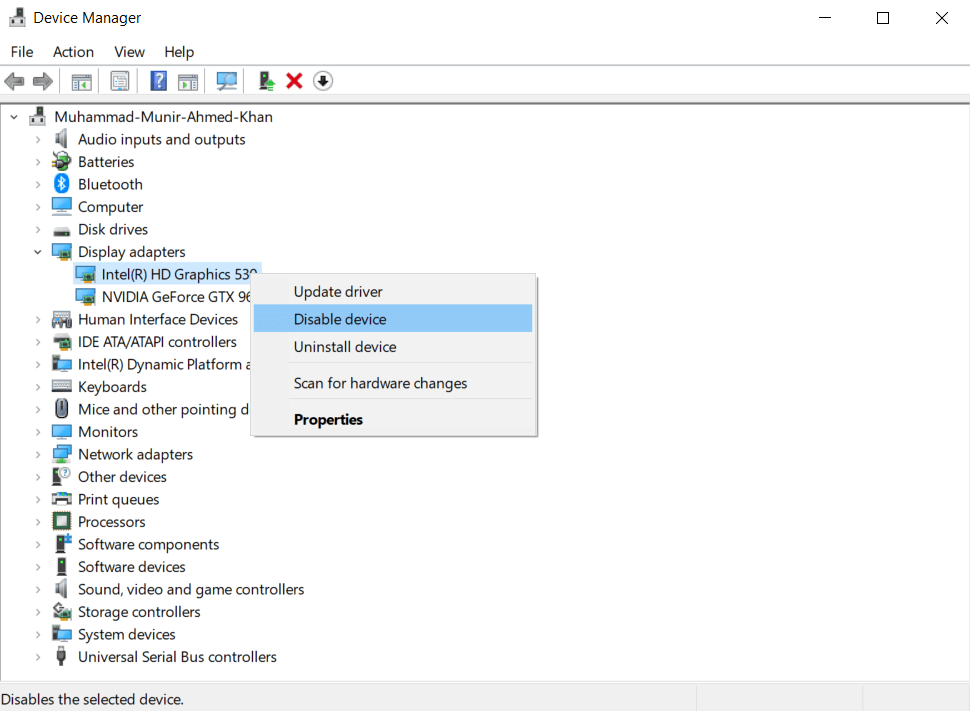
Task: Toggle the console tree visibility icon
Action: pyautogui.click(x=81, y=80)
